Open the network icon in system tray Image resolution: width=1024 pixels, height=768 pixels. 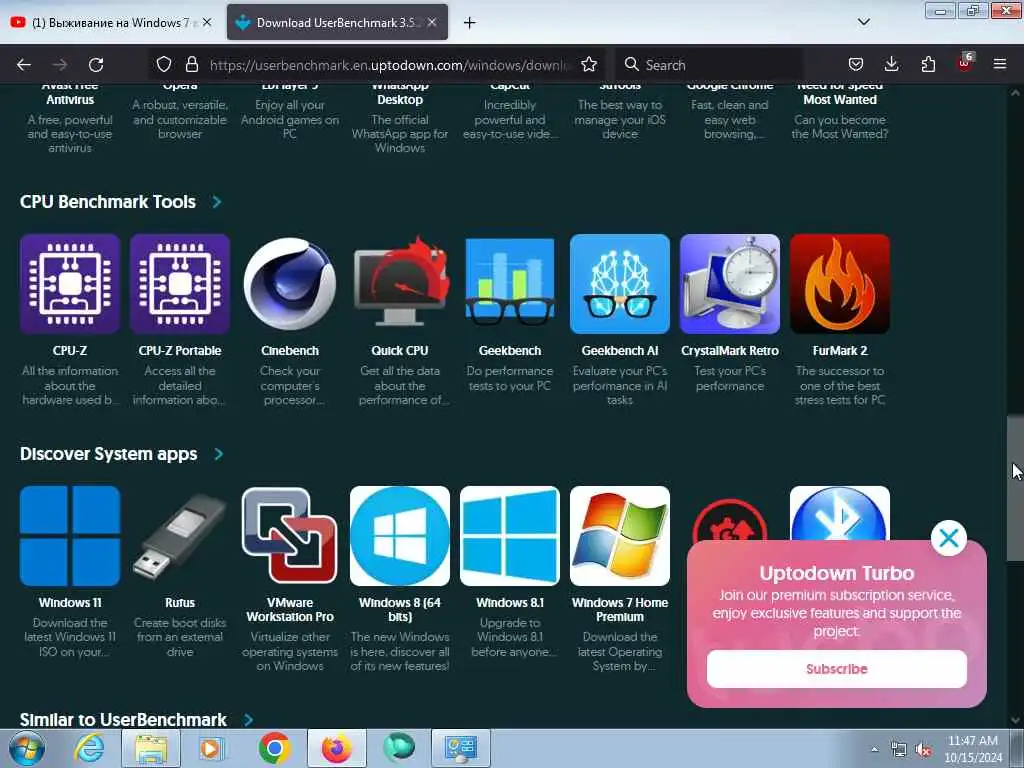pyautogui.click(x=899, y=750)
